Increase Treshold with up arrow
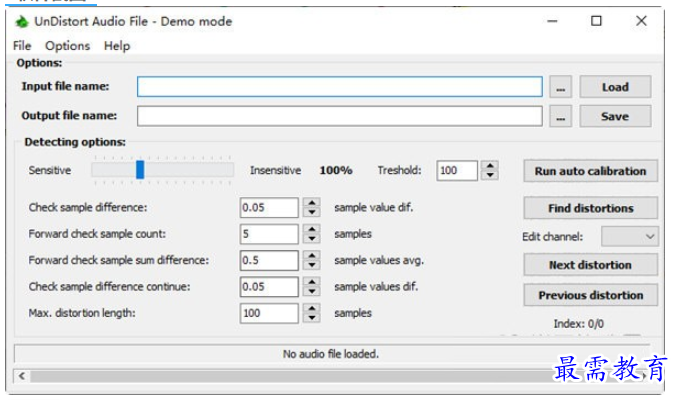The image size is (676, 400). pyautogui.click(x=490, y=166)
